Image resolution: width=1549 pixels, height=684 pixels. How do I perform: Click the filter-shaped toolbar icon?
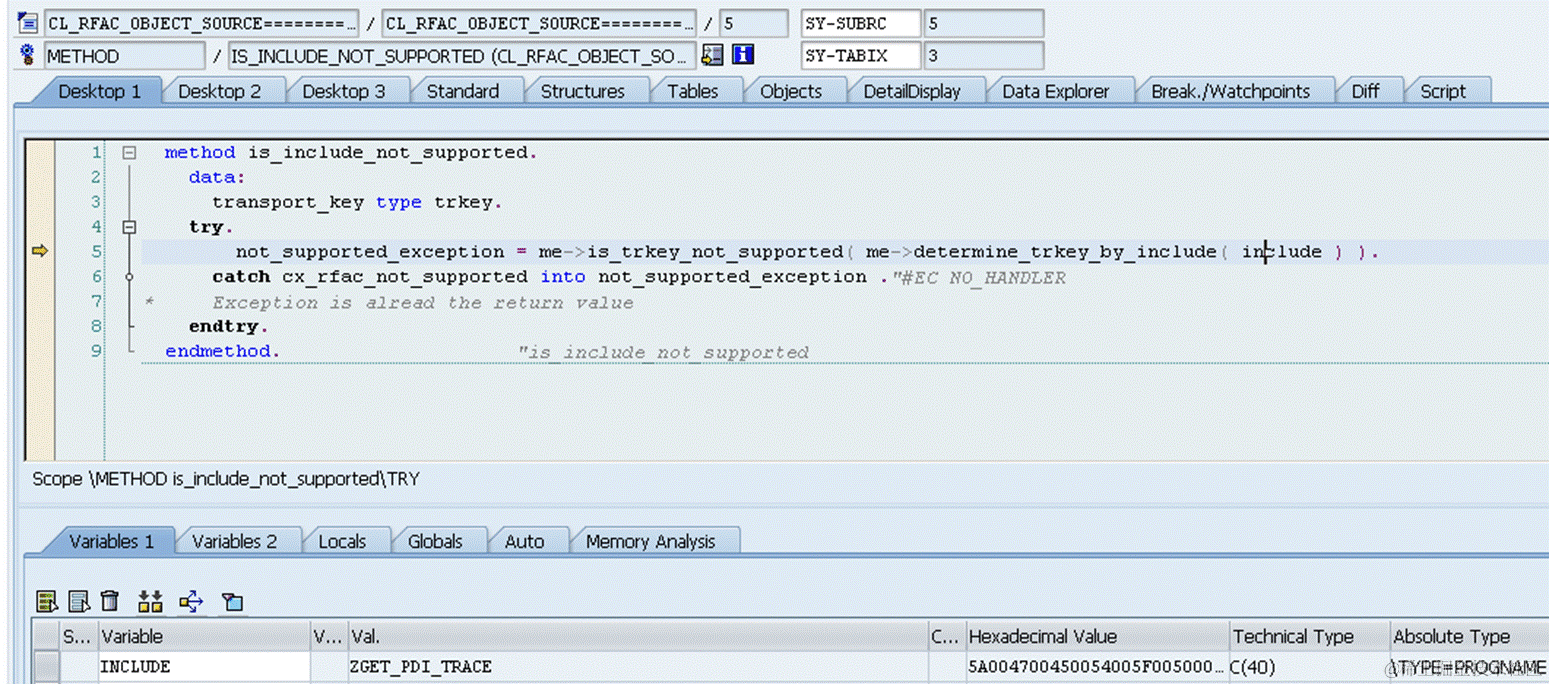pos(232,601)
